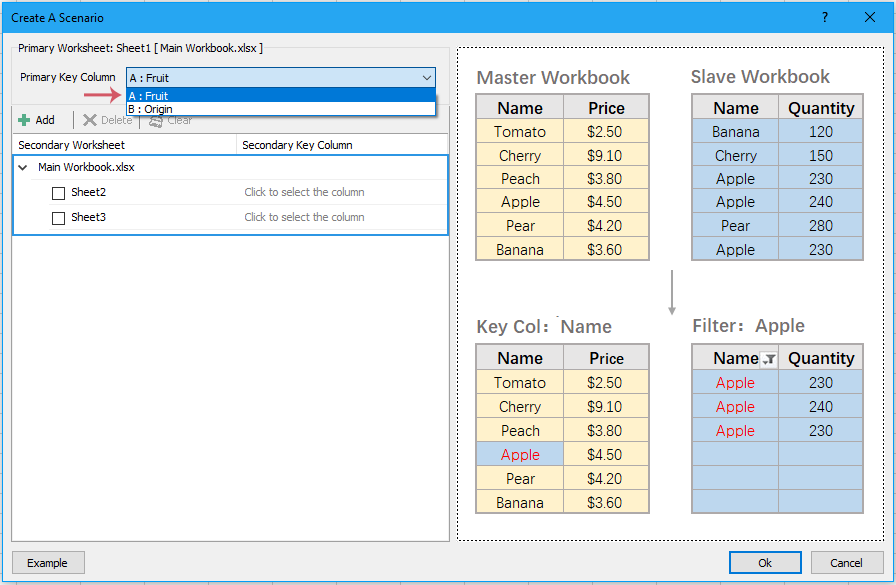Image resolution: width=896 pixels, height=585 pixels.
Task: Collapse the Main Workbook.xlsx tree node
Action: pos(24,166)
